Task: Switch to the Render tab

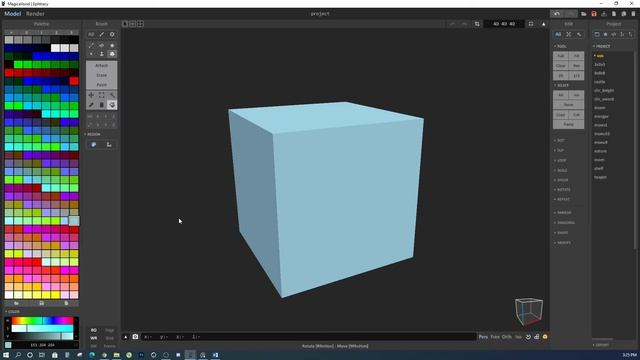Action: [x=36, y=13]
